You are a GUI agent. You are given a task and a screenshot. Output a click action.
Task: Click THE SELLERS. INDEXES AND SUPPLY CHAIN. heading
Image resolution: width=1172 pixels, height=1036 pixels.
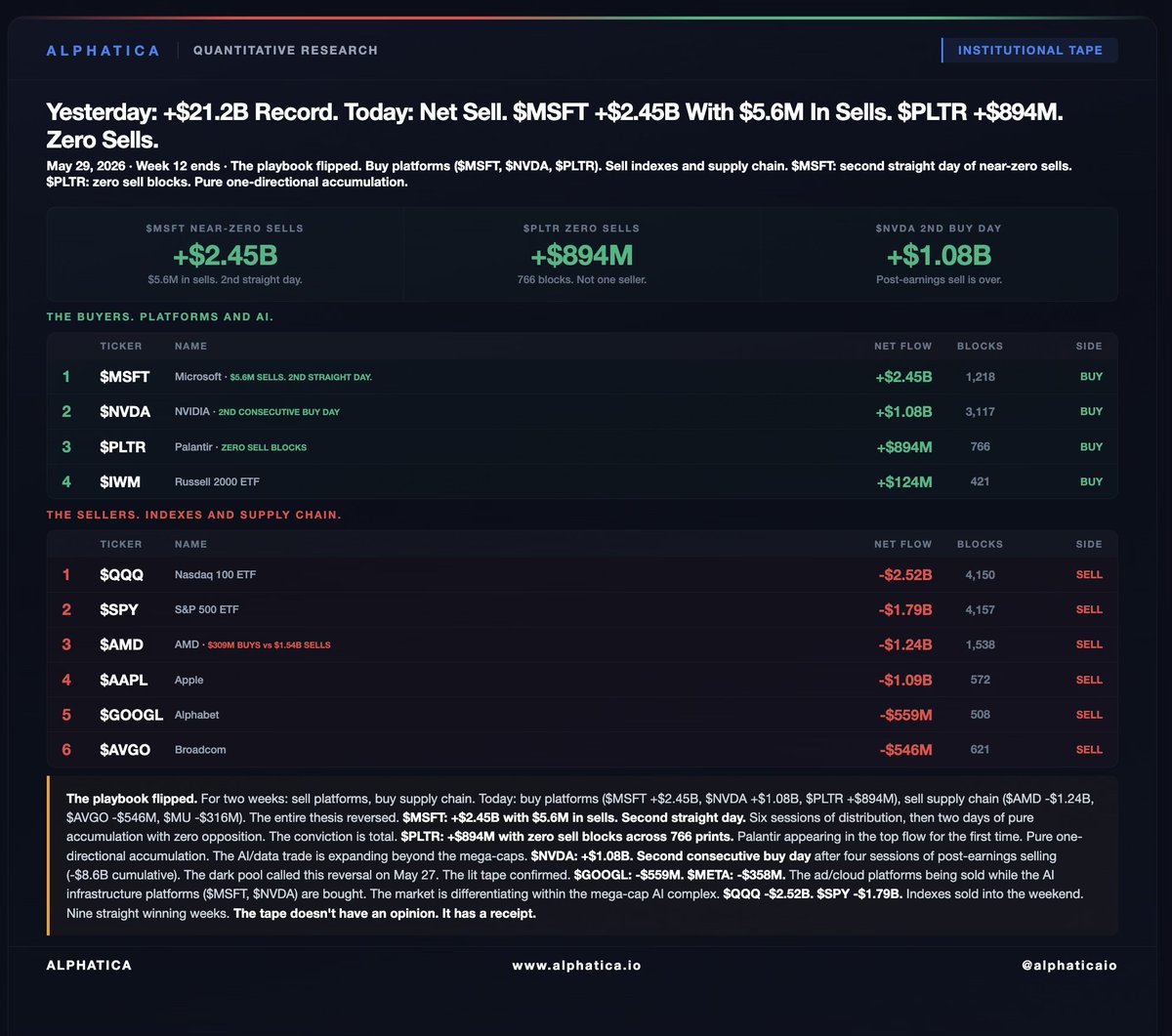click(x=193, y=515)
